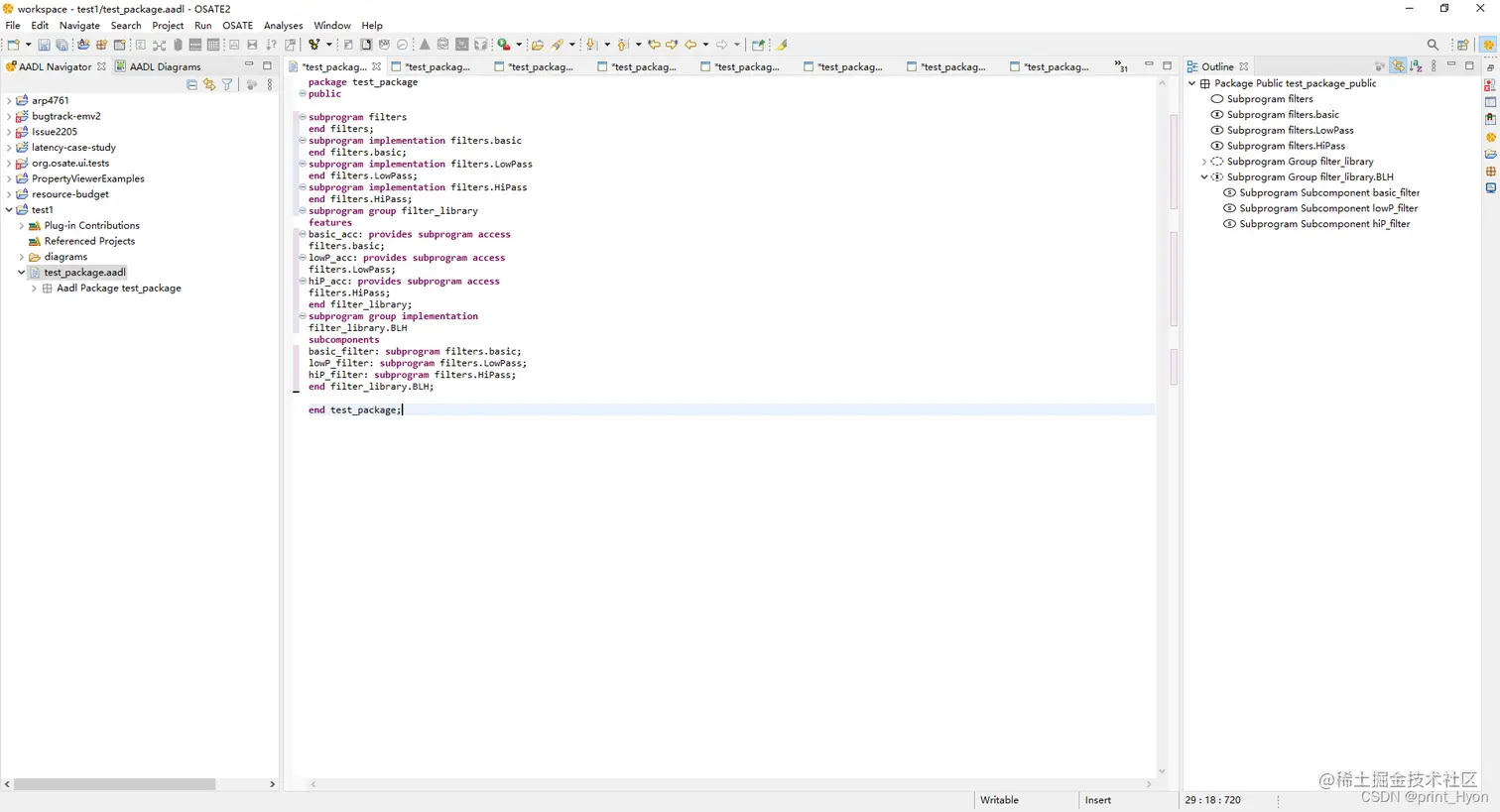Collapse Package Public test_package_public in Outline
This screenshot has width=1500, height=812.
(x=1192, y=83)
